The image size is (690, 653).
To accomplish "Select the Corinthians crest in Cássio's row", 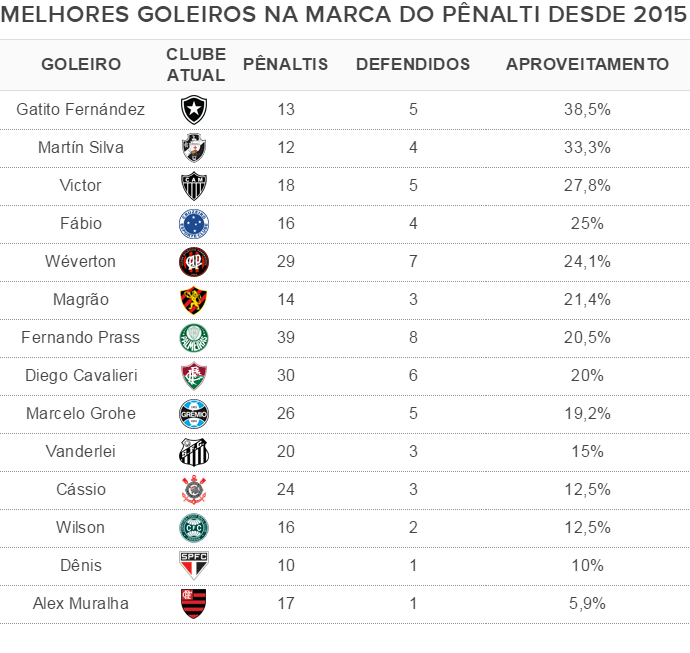I will click(x=193, y=490).
